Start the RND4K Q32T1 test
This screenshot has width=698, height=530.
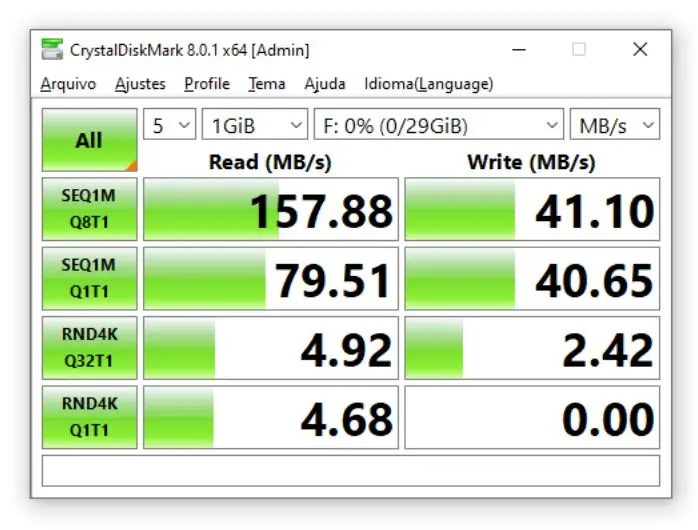[x=89, y=348]
